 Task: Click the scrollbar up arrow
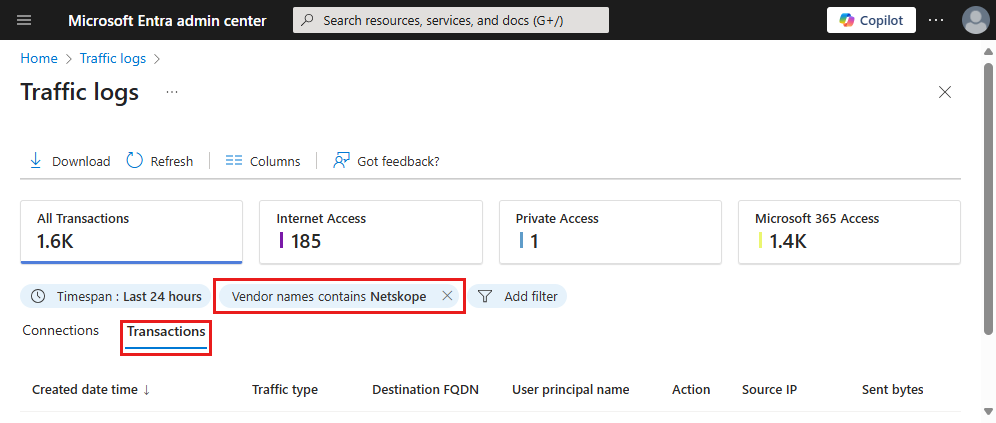(x=988, y=52)
